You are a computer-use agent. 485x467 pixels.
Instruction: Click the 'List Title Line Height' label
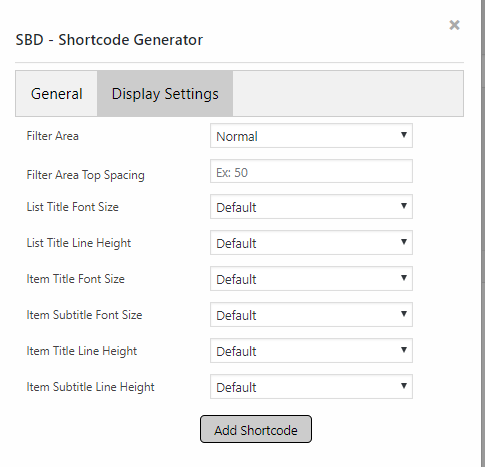click(x=79, y=243)
